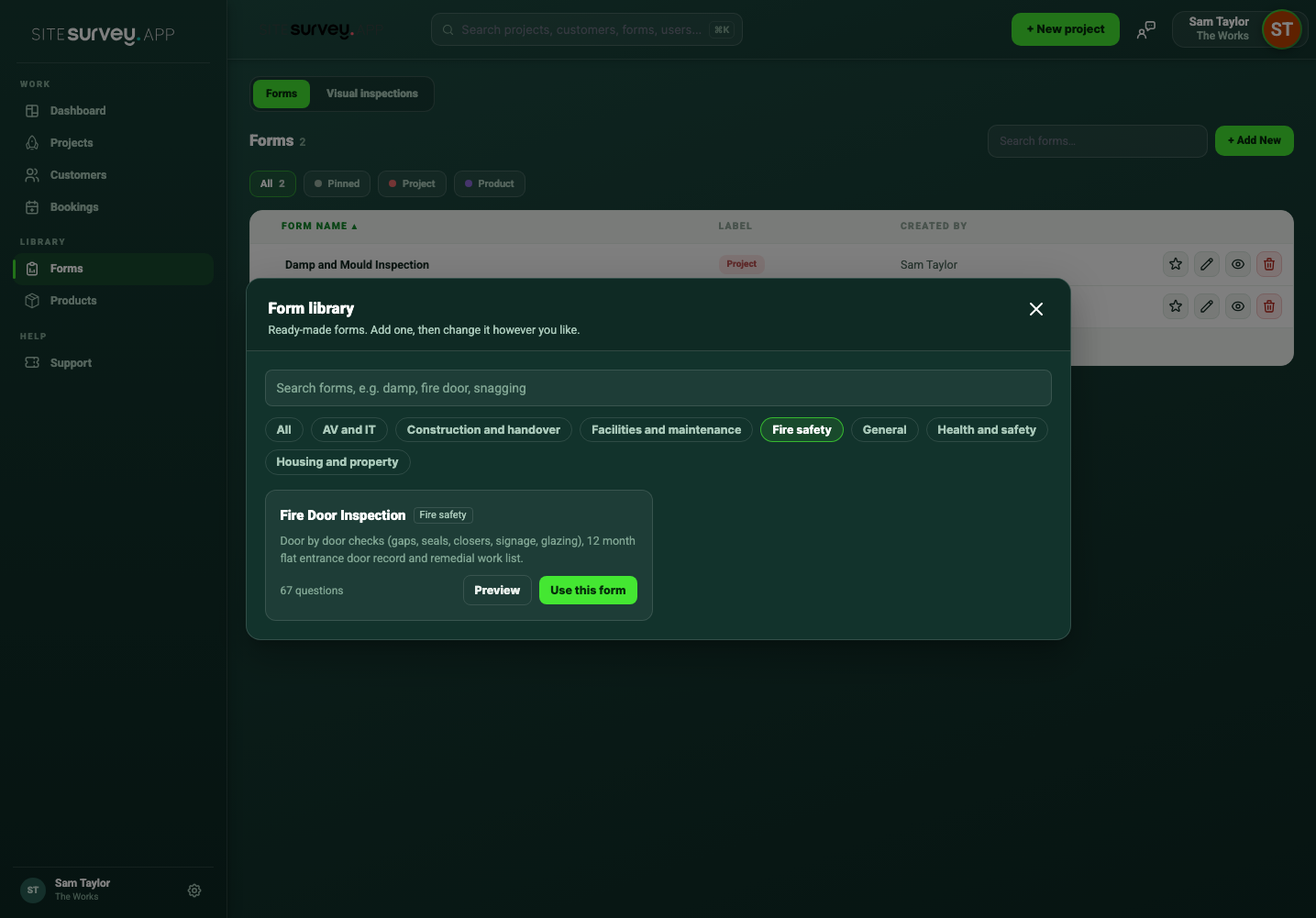1316x918 pixels.
Task: Filter library by Health and safety
Action: coord(987,430)
